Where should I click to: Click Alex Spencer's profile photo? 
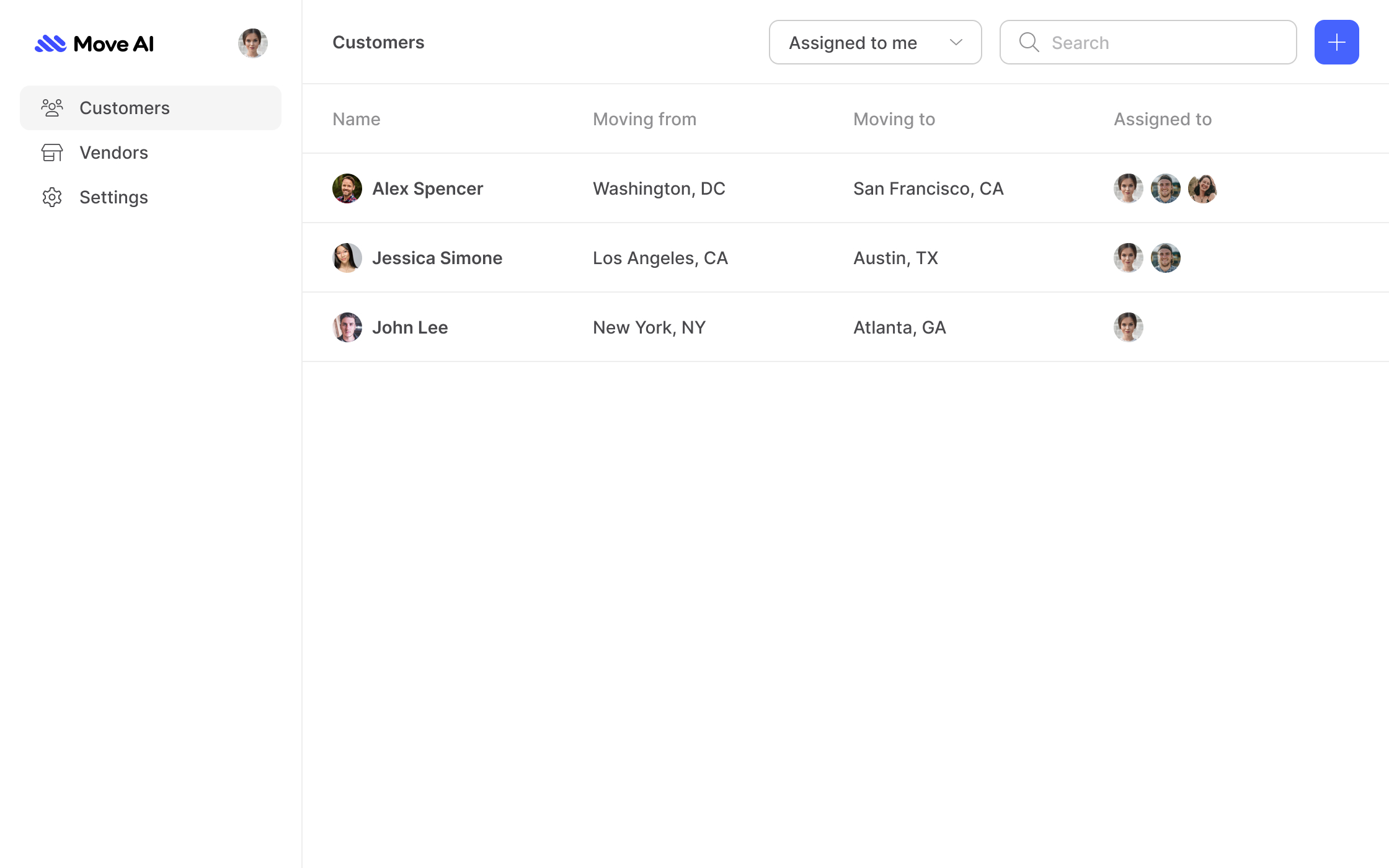click(347, 188)
